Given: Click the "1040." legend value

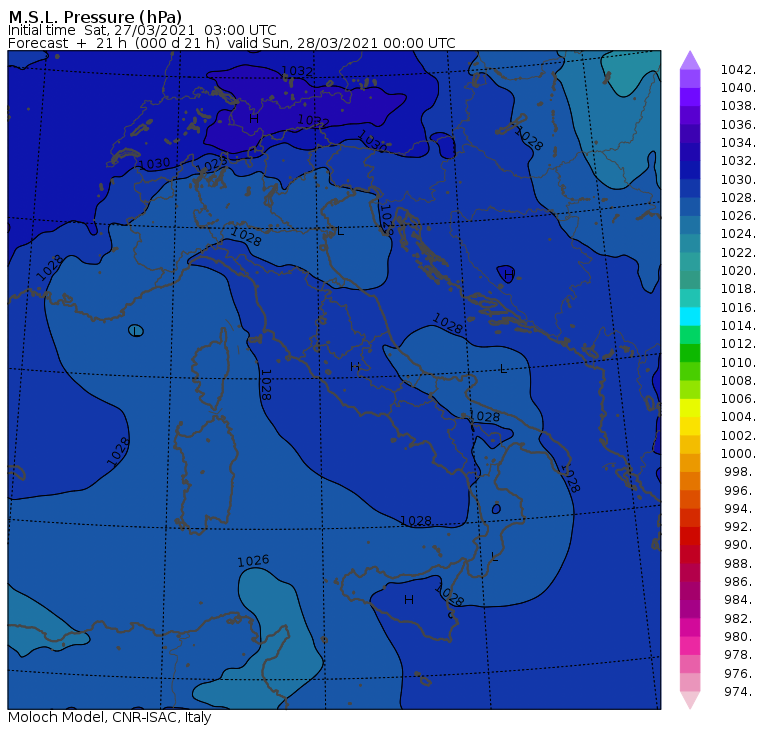Looking at the screenshot, I should click(x=738, y=88).
